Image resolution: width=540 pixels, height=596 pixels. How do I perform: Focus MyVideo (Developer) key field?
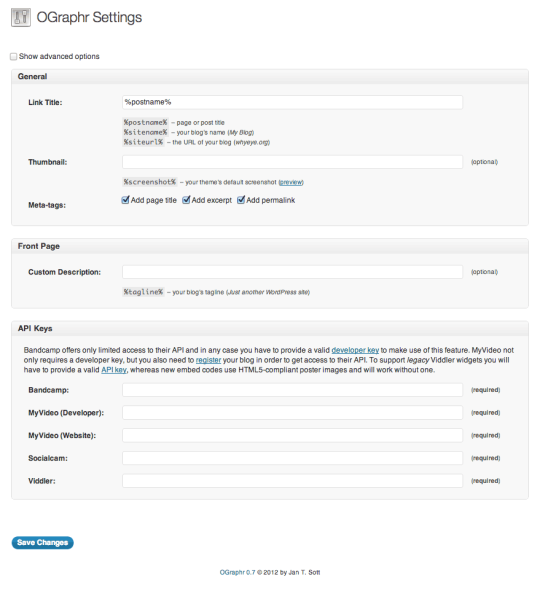tap(292, 412)
